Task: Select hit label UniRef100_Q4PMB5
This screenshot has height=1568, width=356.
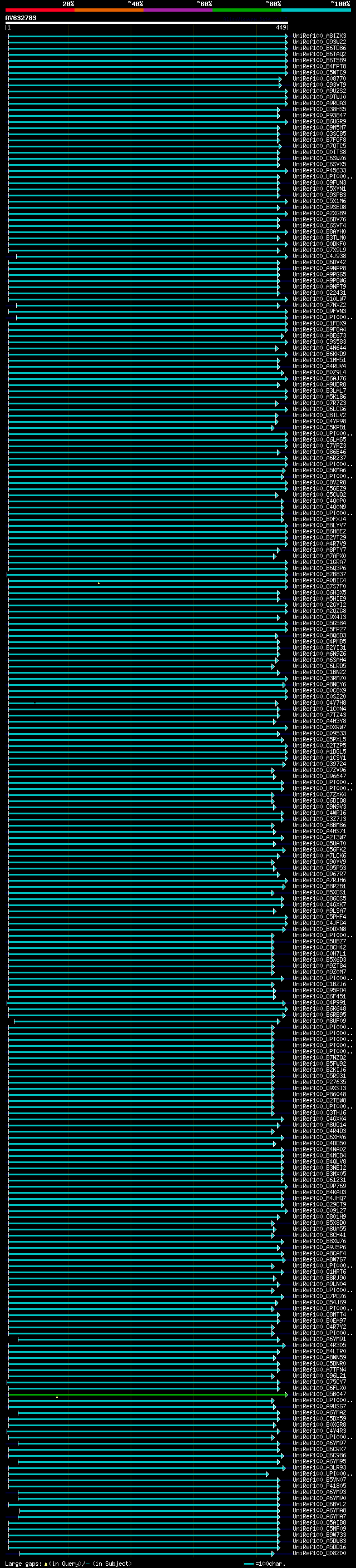Action: click(319, 641)
